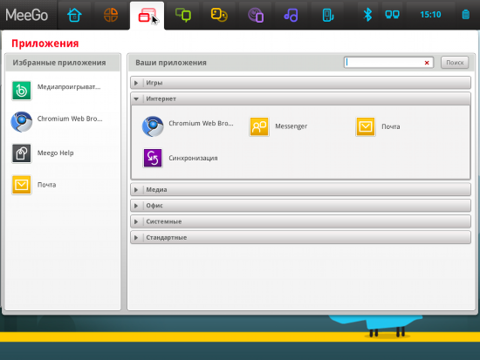Screen dimensions: 480x360
Task: Open the Zones panel icon
Action: coord(111,15)
